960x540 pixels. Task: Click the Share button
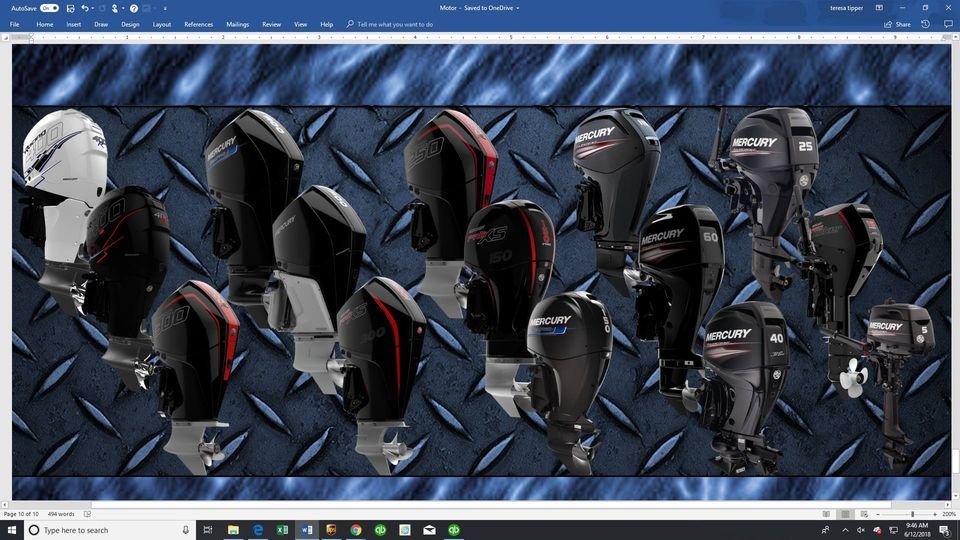coord(898,24)
